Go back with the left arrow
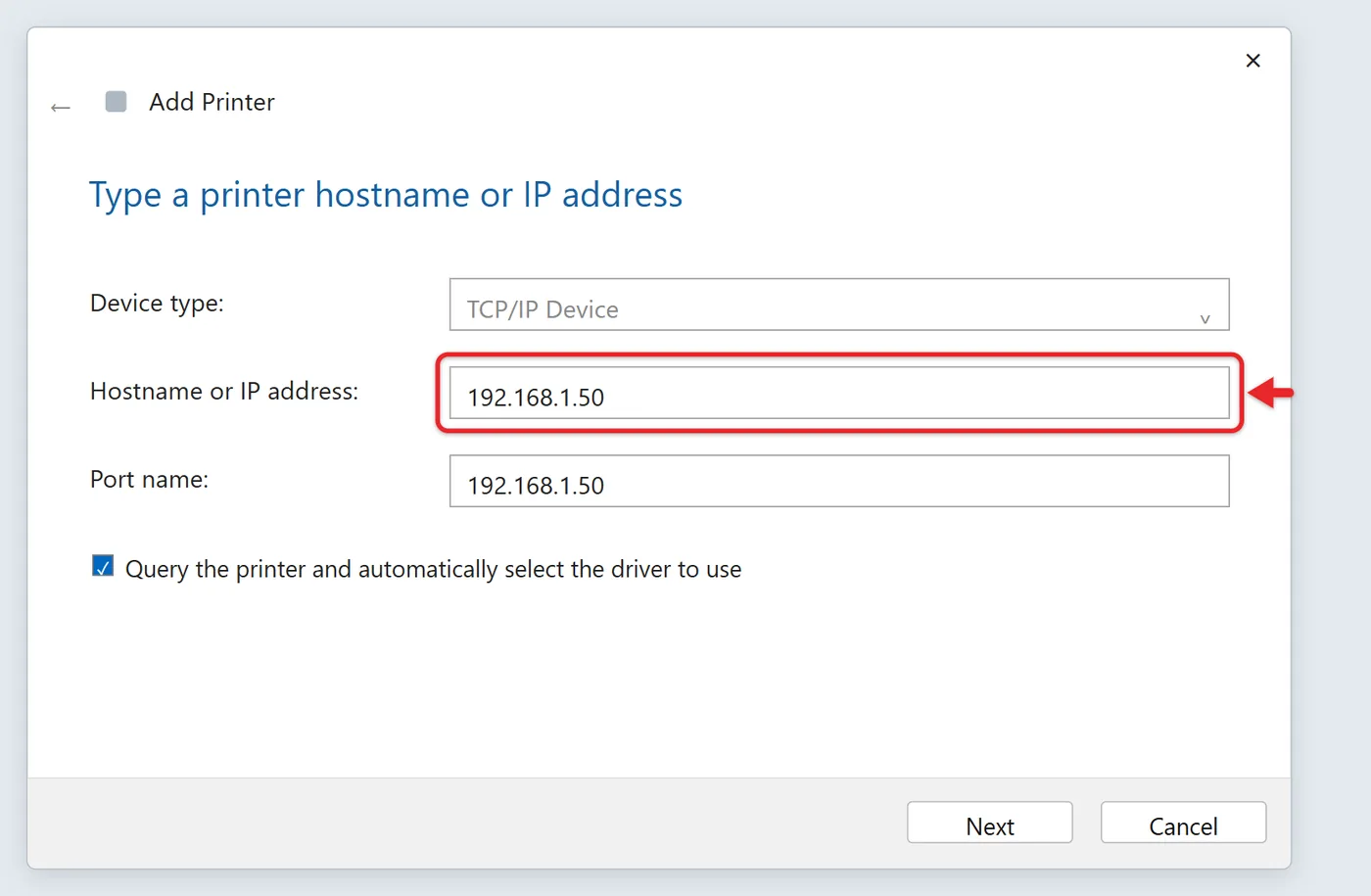 (x=61, y=107)
